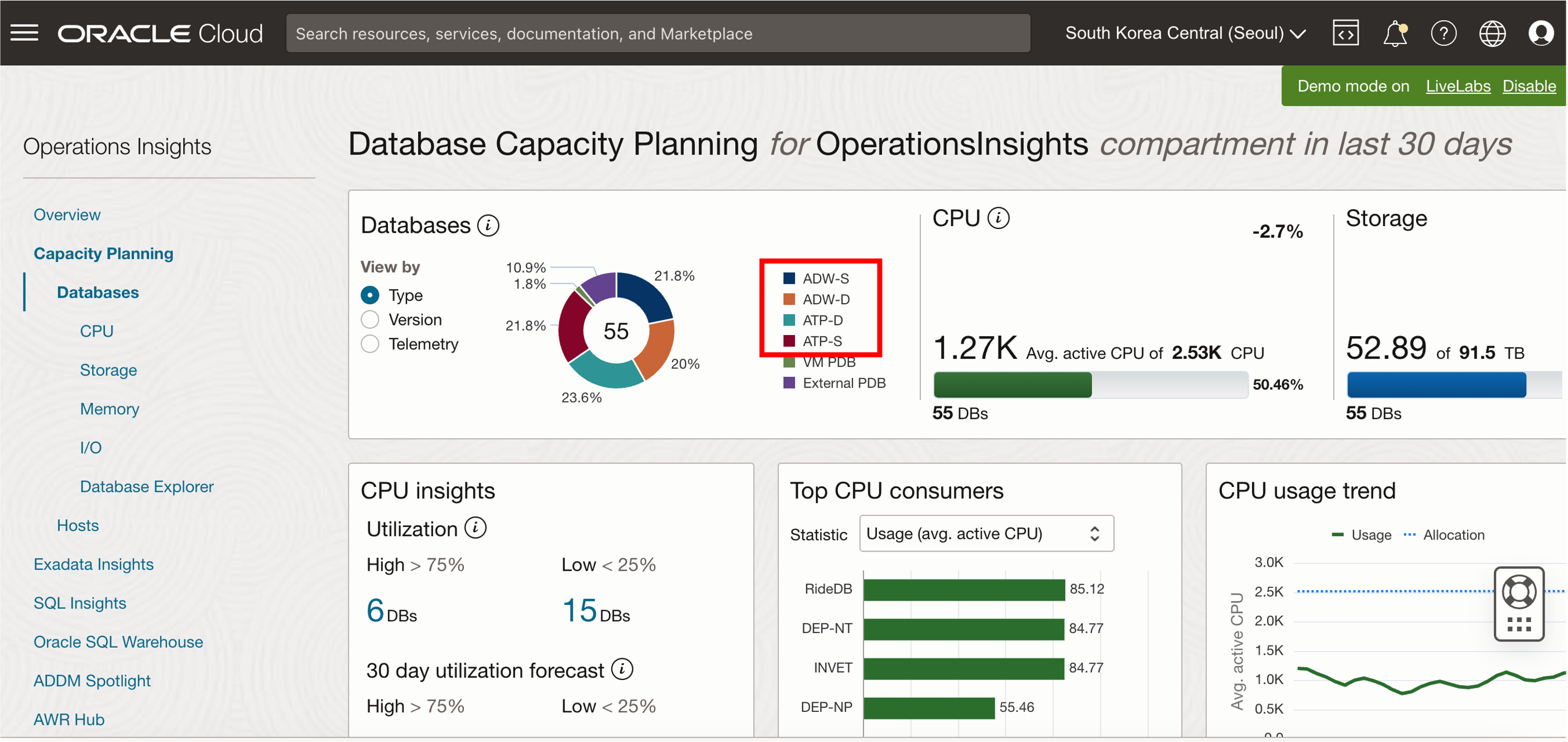Open Cloud Shell developer tools icon
This screenshot has width=1568, height=742.
tap(1346, 33)
